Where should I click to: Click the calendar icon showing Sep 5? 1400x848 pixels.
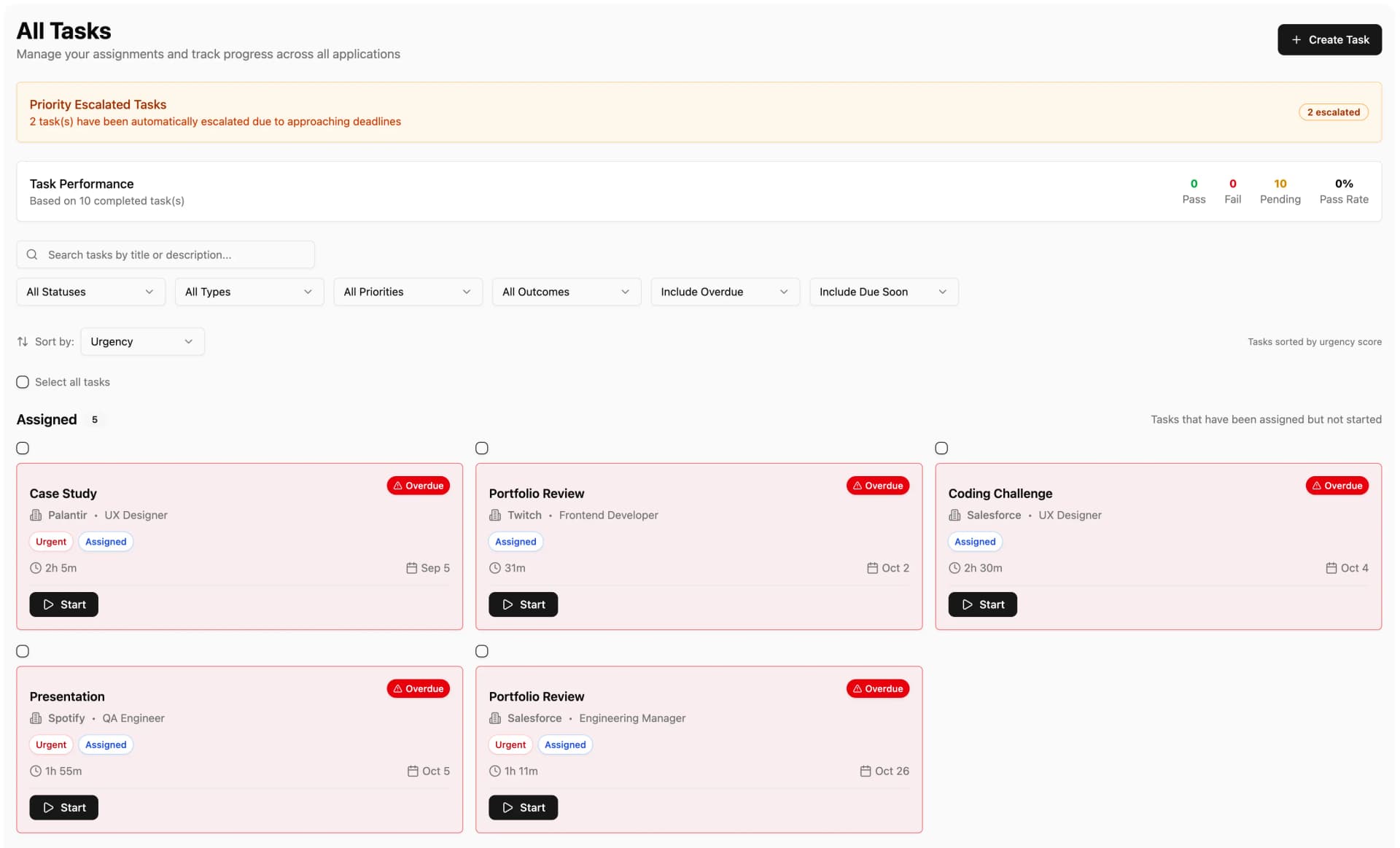point(411,567)
